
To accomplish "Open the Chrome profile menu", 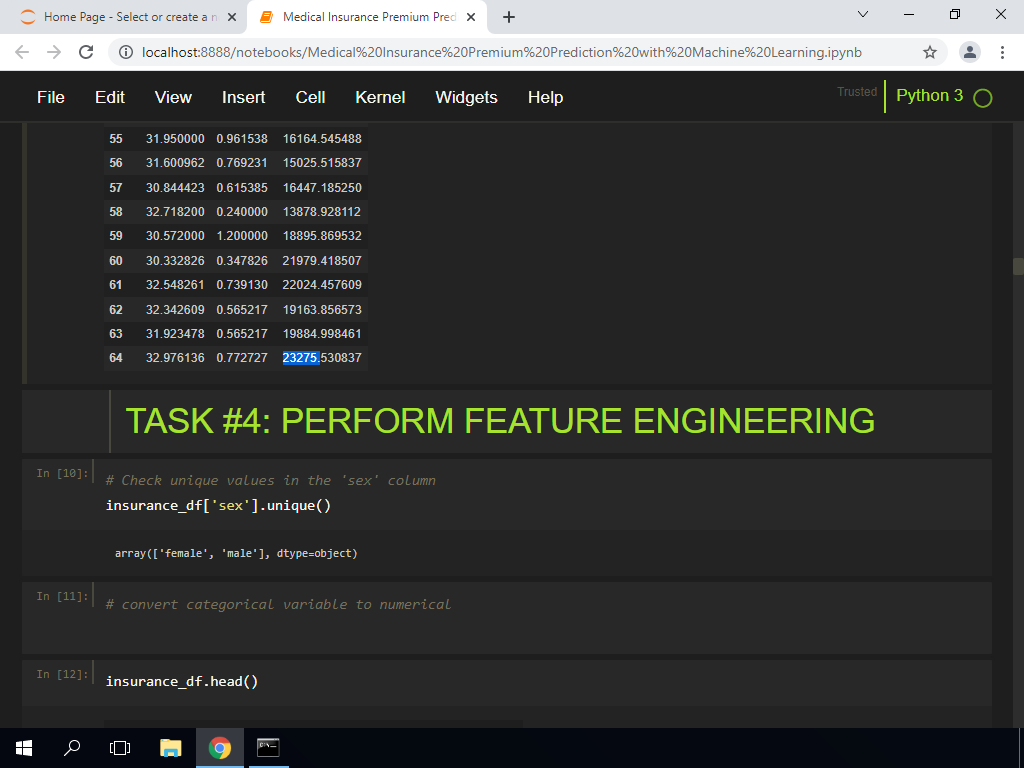I will [x=970, y=52].
